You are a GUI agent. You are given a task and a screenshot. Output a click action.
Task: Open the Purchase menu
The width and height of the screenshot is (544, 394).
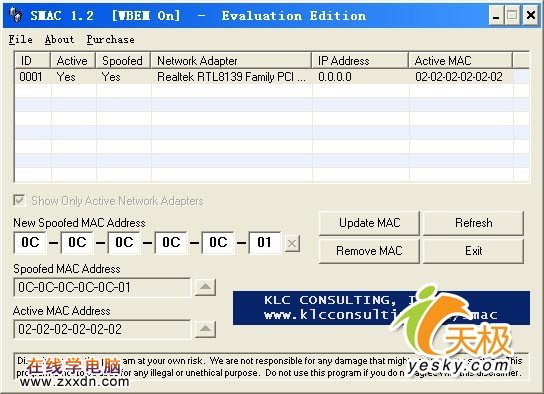(x=110, y=40)
